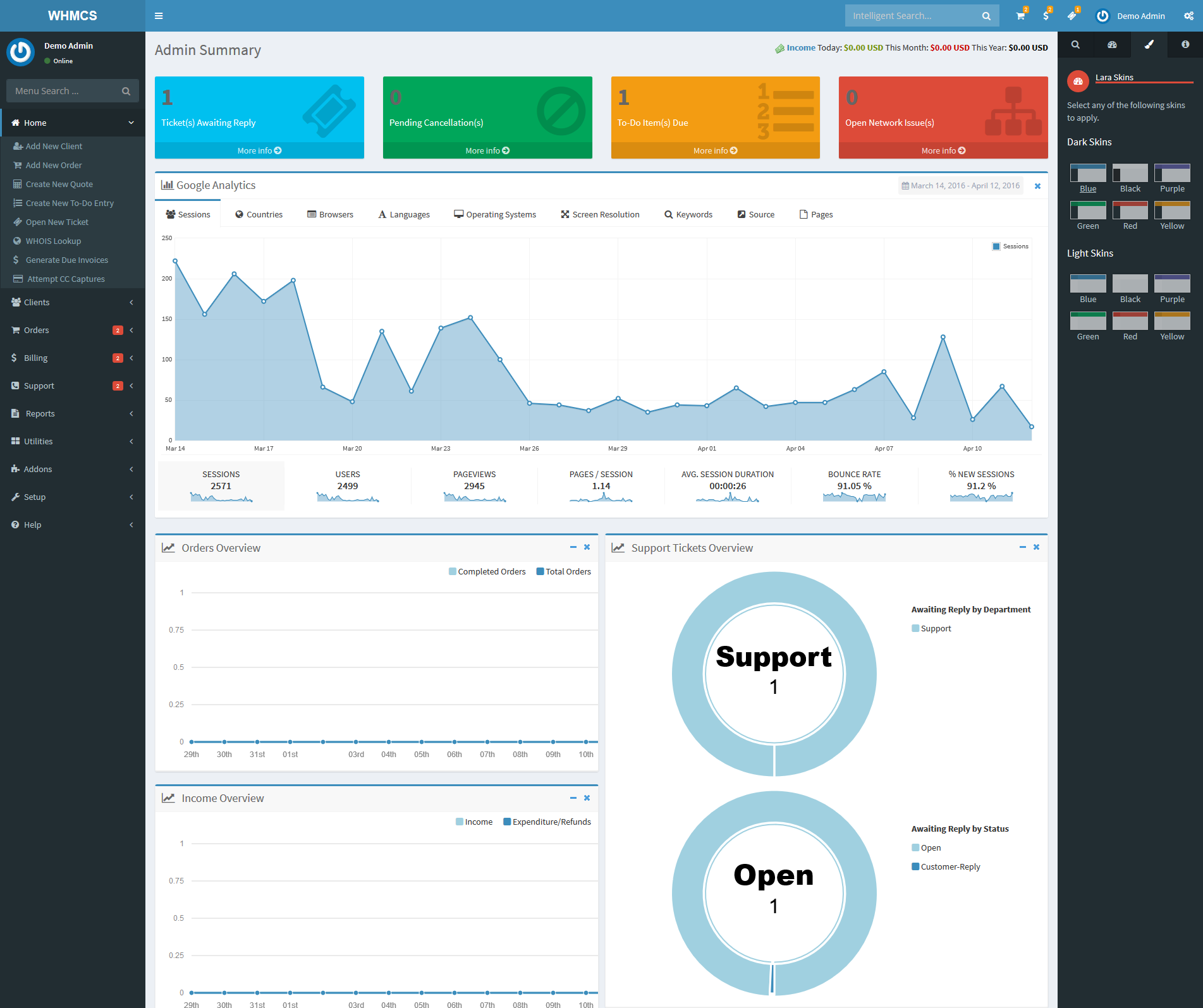The width and height of the screenshot is (1203, 1008).
Task: Open the dashboard gauge icon in side panel
Action: 1112,45
